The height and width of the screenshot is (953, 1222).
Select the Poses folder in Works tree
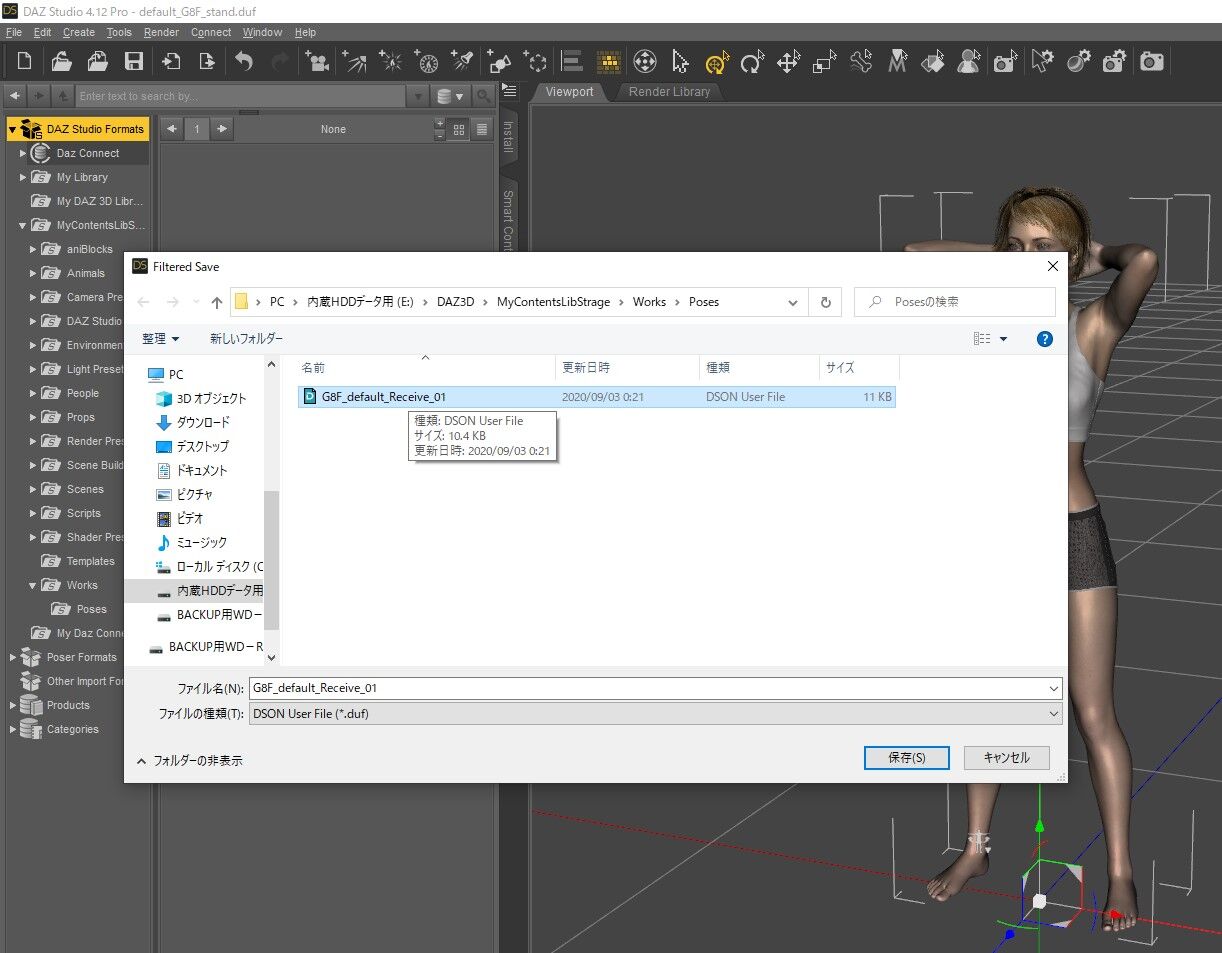91,609
